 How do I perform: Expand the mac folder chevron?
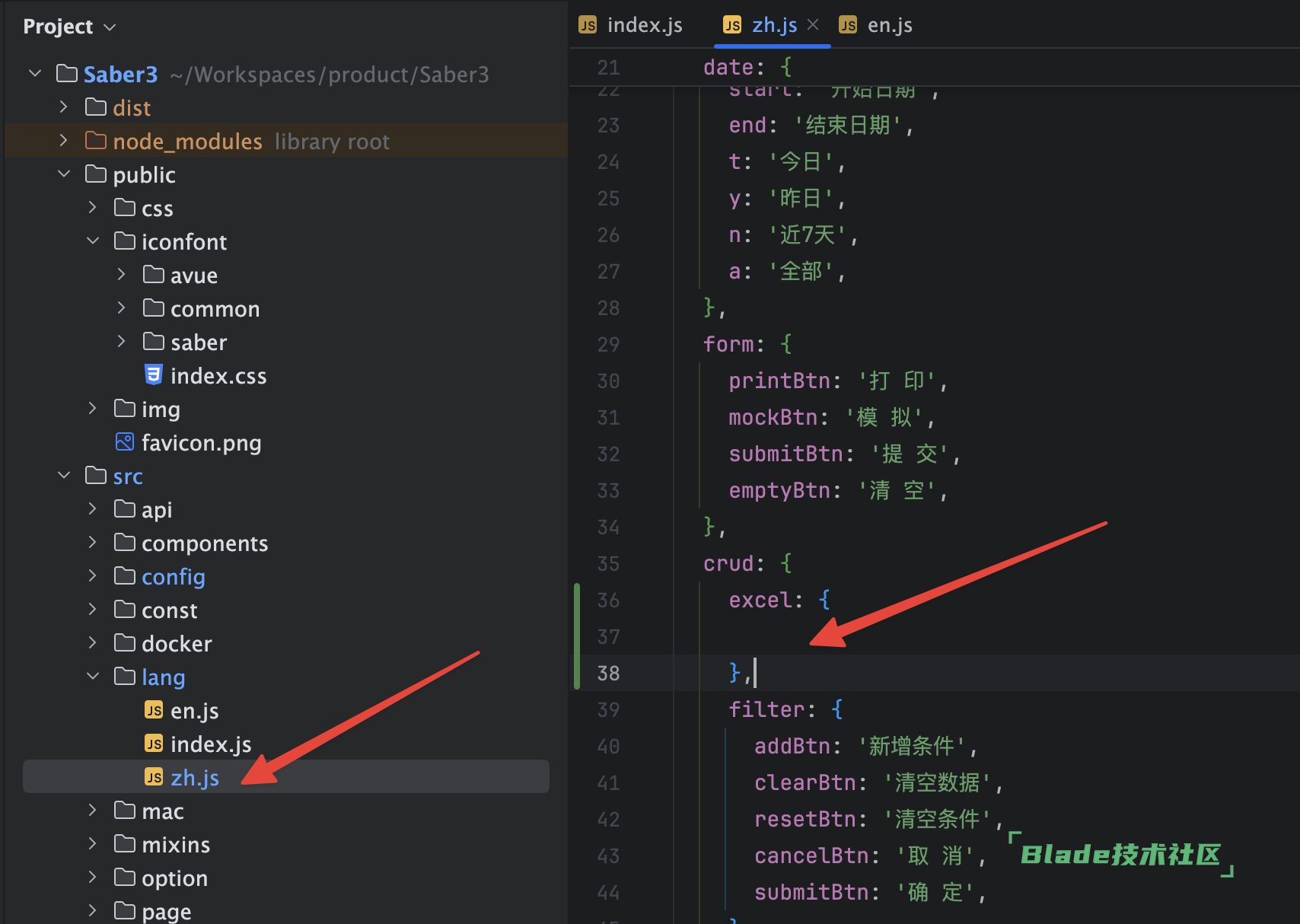(93, 811)
